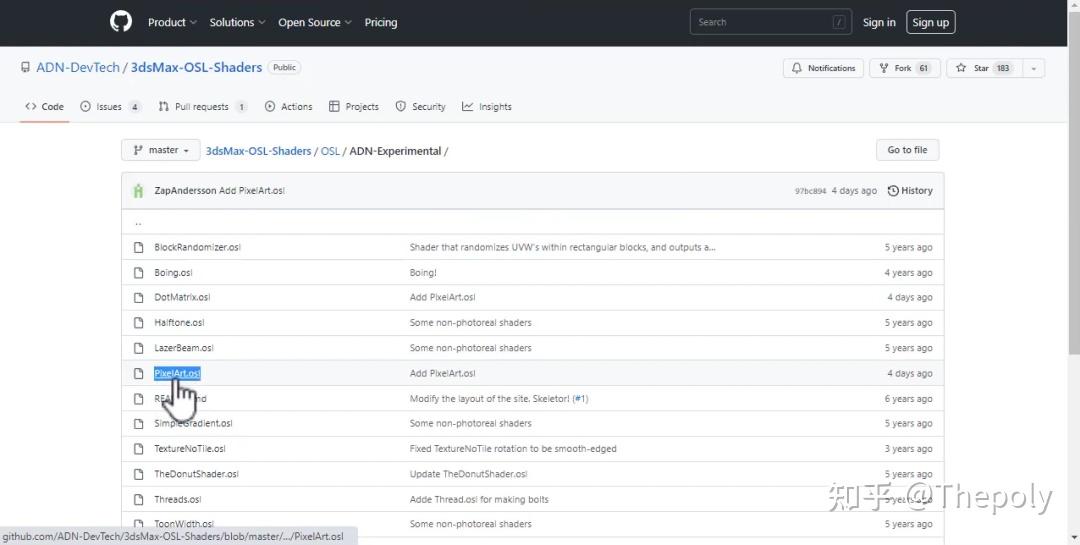The height and width of the screenshot is (545, 1080).
Task: Open the Halftone.osl file link
Action: pyautogui.click(x=179, y=323)
